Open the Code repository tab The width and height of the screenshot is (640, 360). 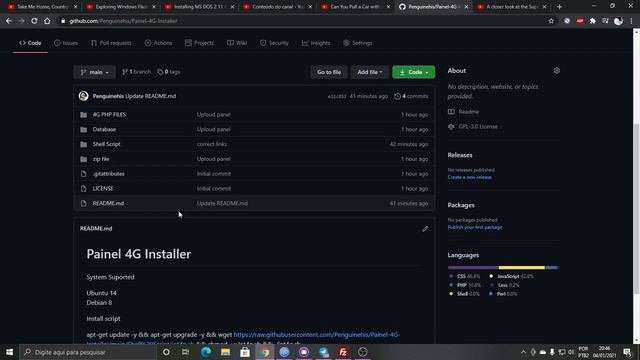point(30,43)
